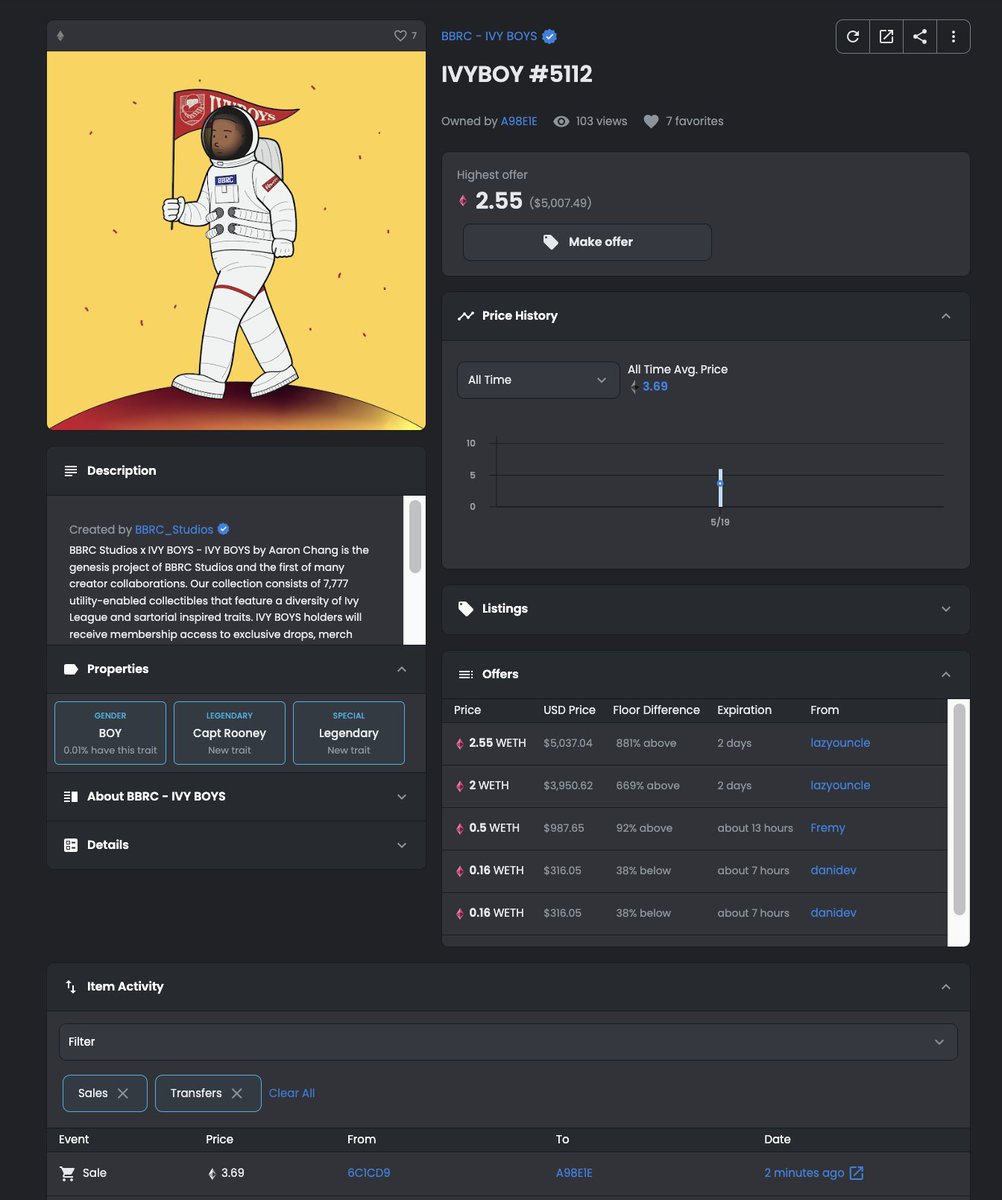Open buyer A98E1E link in sale row
Screen dimensions: 1002x1200
(574, 1173)
